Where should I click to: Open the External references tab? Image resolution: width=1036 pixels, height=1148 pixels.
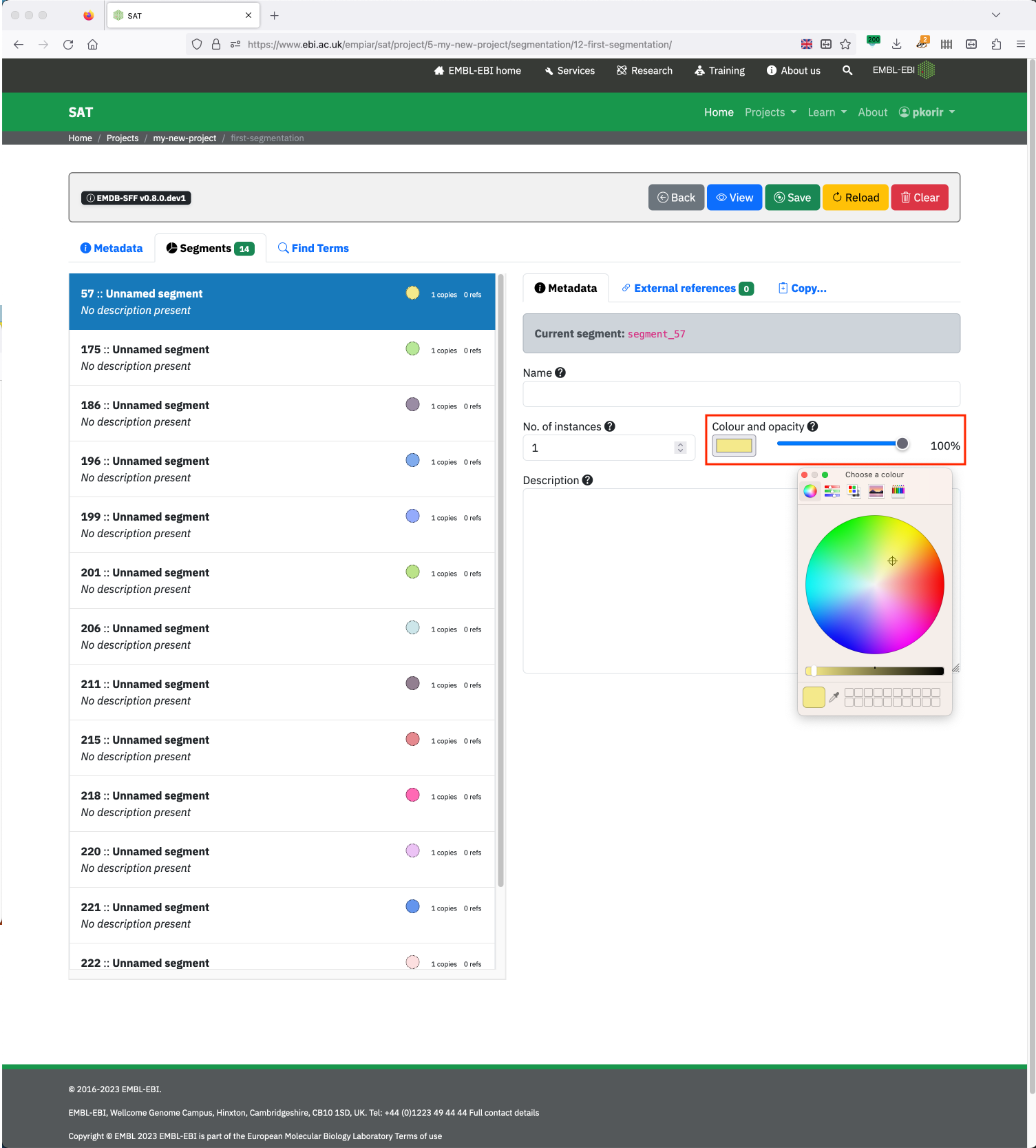pos(687,288)
